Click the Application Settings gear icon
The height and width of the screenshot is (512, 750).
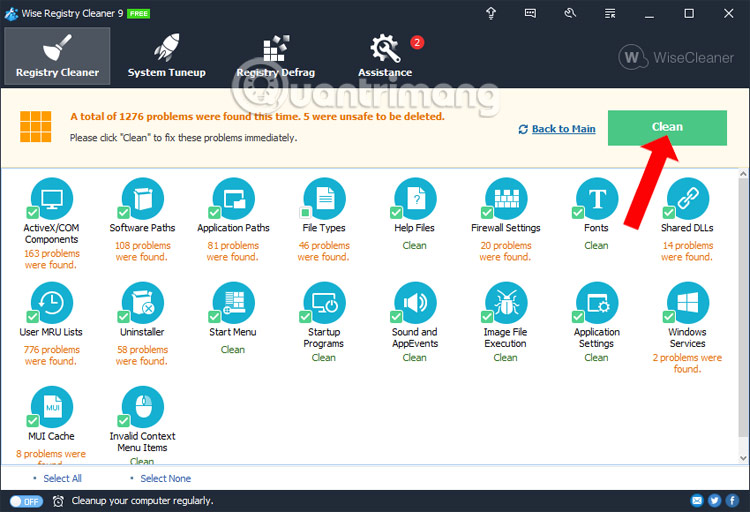point(597,302)
